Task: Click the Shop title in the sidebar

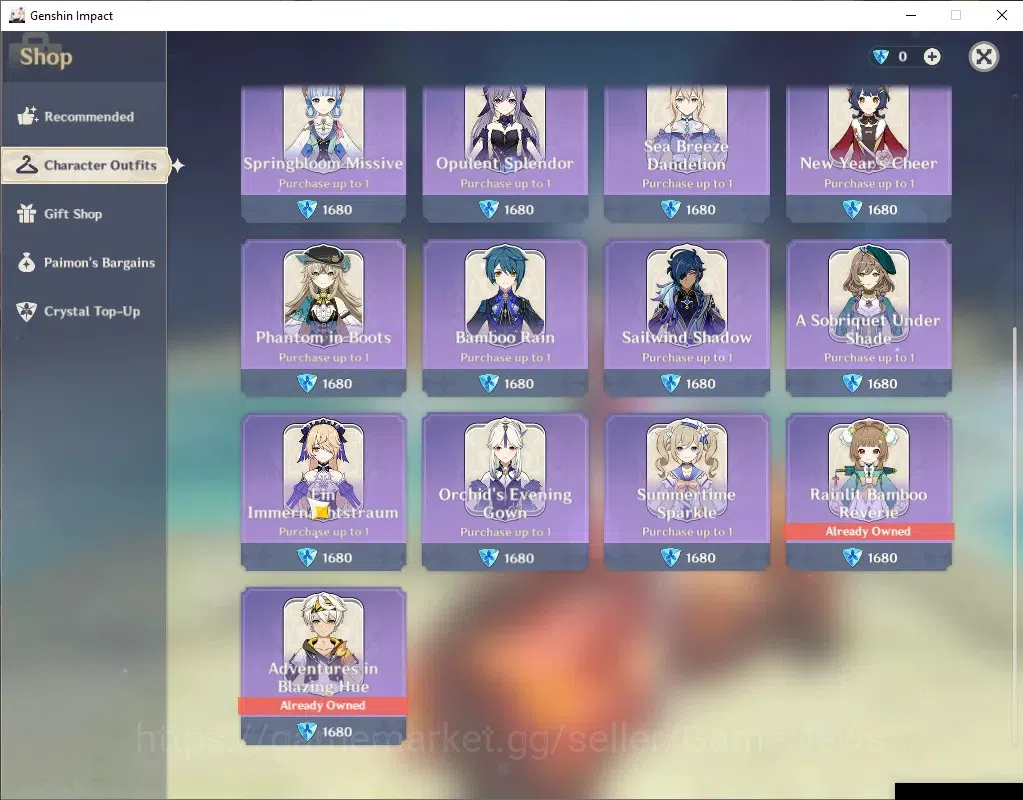Action: click(46, 57)
